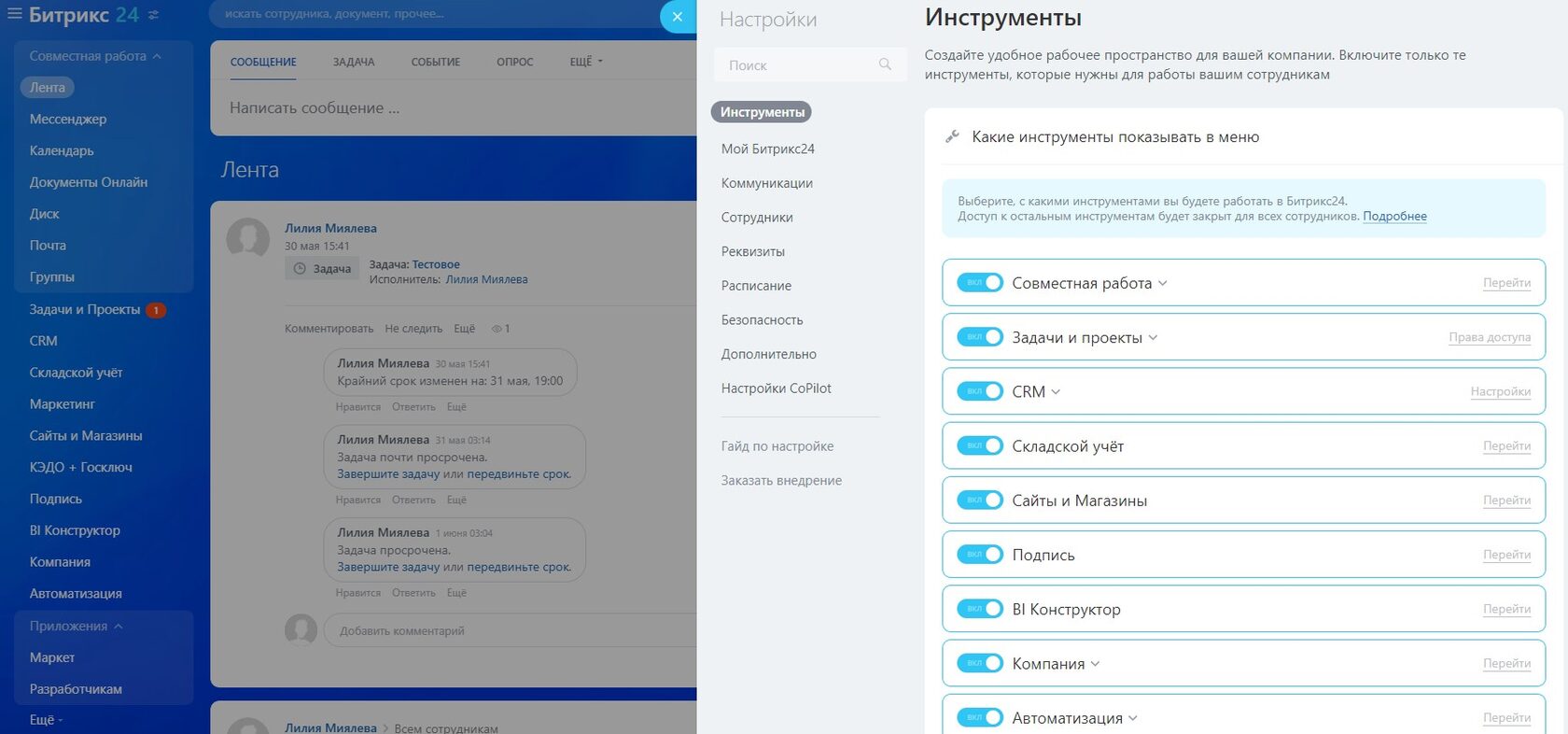
Task: Toggle Складской учёт tool switch
Action: coord(980,445)
